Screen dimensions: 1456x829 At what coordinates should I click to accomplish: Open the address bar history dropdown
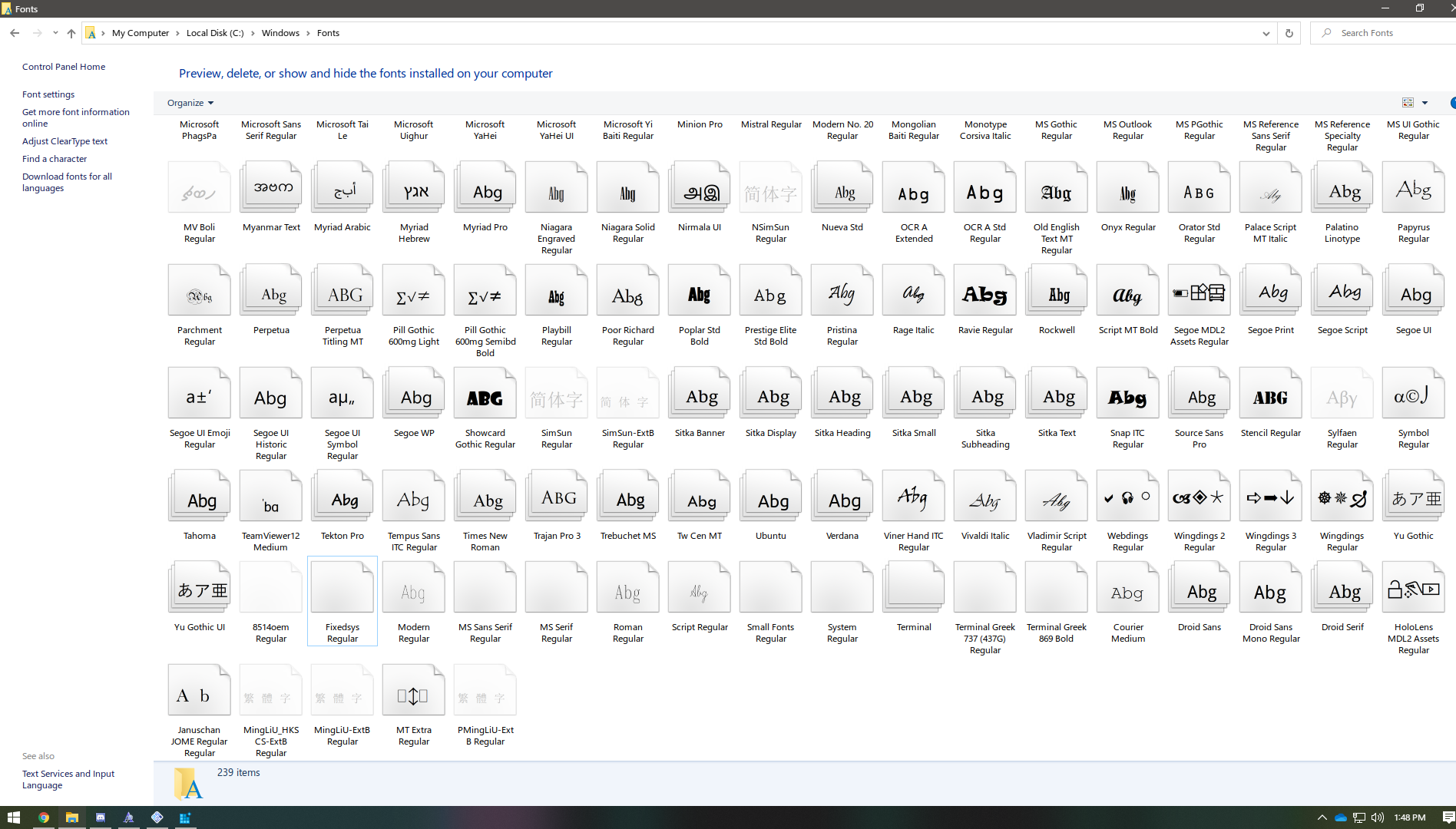coord(1266,33)
